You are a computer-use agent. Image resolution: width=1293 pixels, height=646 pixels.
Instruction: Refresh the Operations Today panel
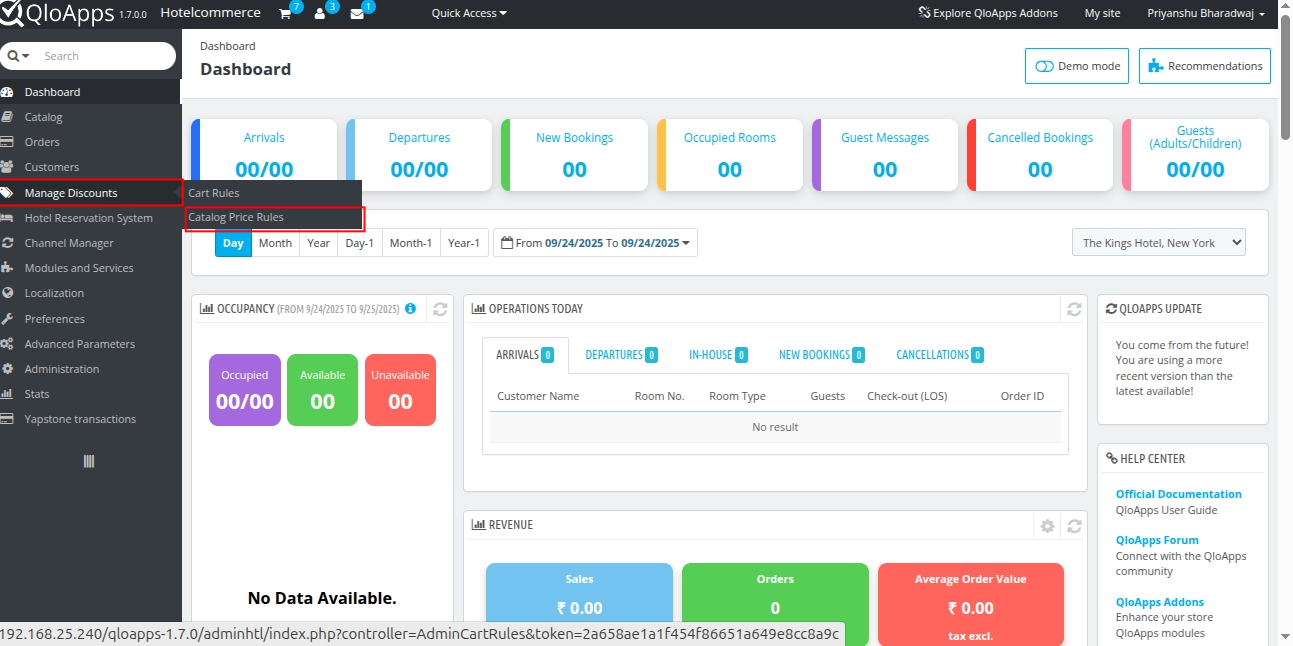point(1074,310)
